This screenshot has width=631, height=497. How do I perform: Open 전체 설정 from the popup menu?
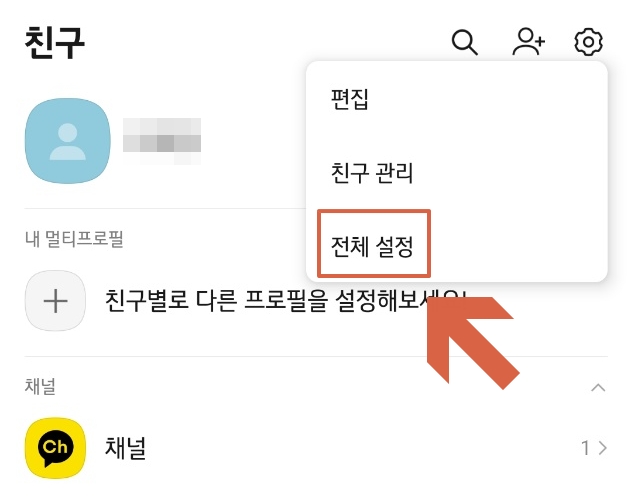(x=372, y=246)
